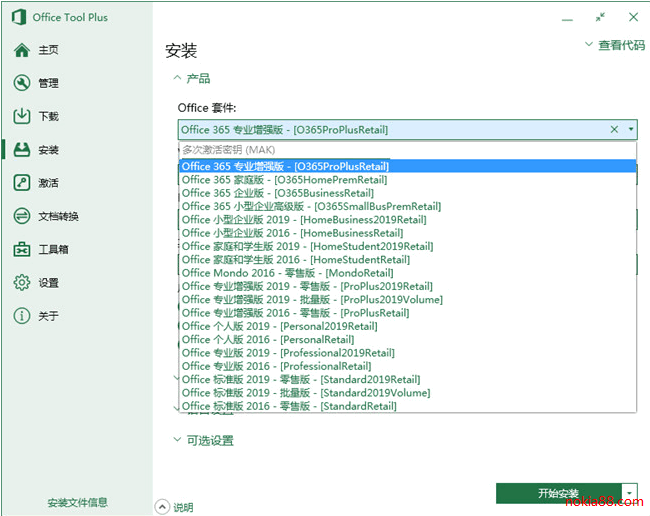The height and width of the screenshot is (516, 650).
Task: Open the 安装 install icon
Action: pos(22,150)
